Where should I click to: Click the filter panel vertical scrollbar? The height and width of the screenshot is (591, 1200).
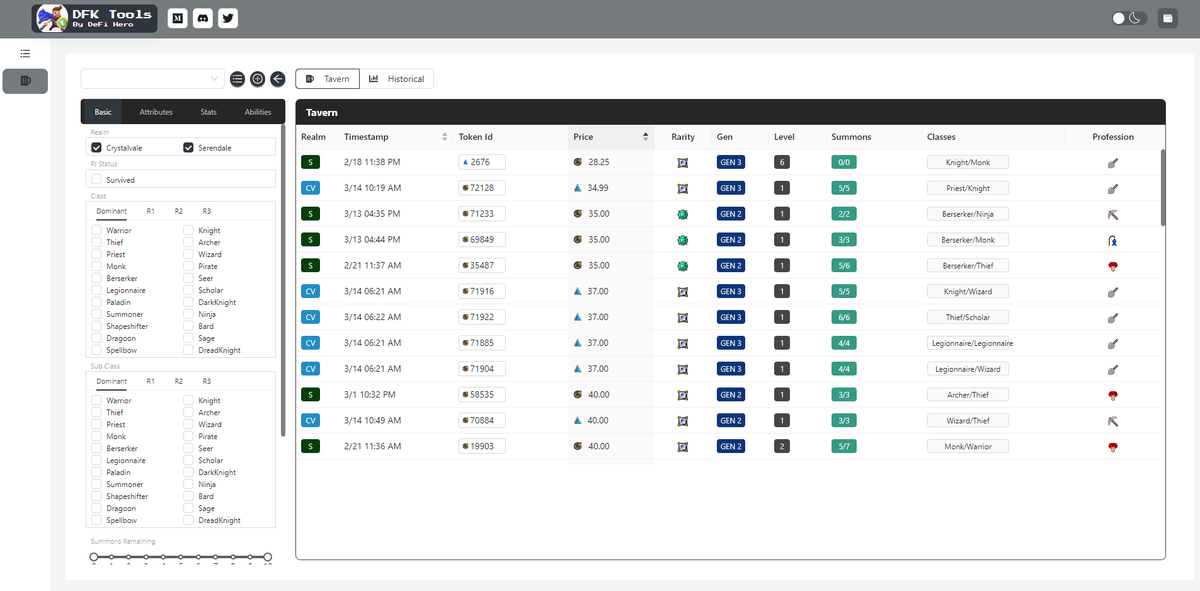(283, 280)
